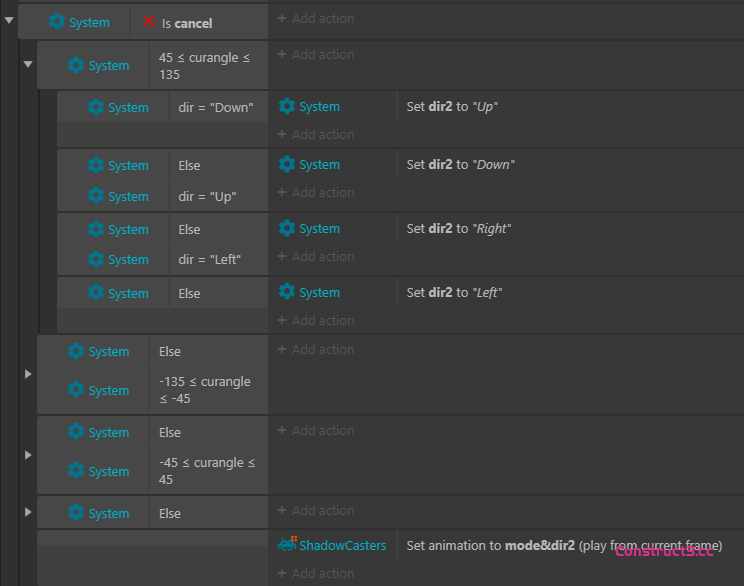Click the red X inverted icon on Is cancel

click(149, 22)
